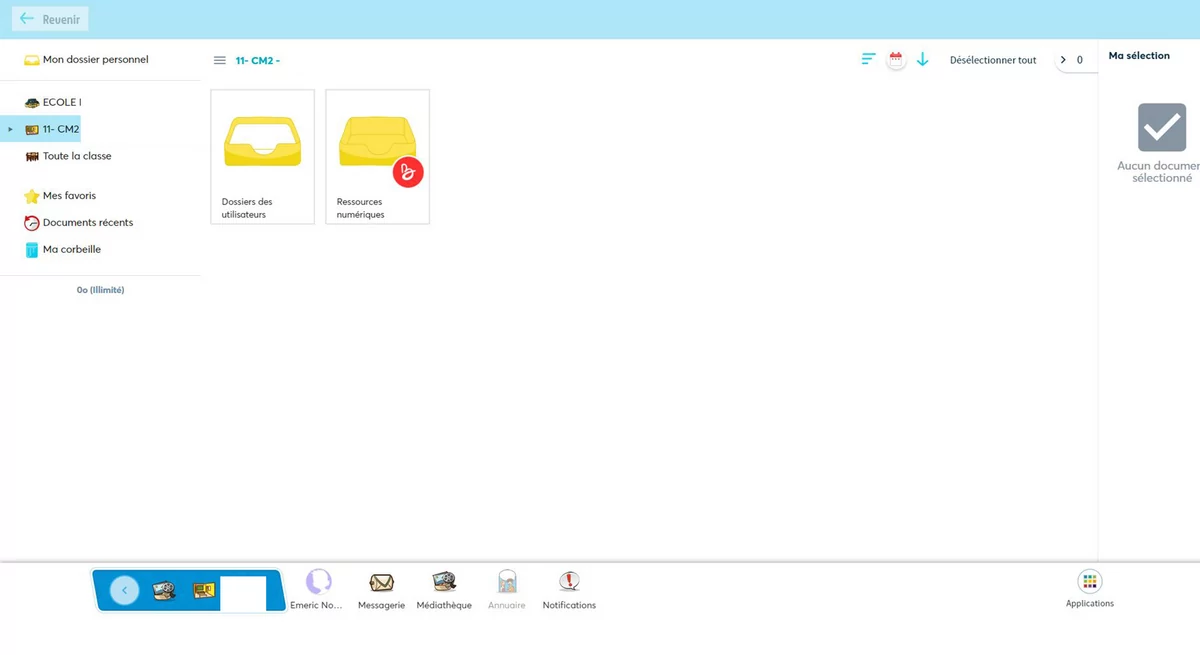The width and height of the screenshot is (1200, 655).
Task: Select Mes favoris in the sidebar
Action: click(x=69, y=196)
